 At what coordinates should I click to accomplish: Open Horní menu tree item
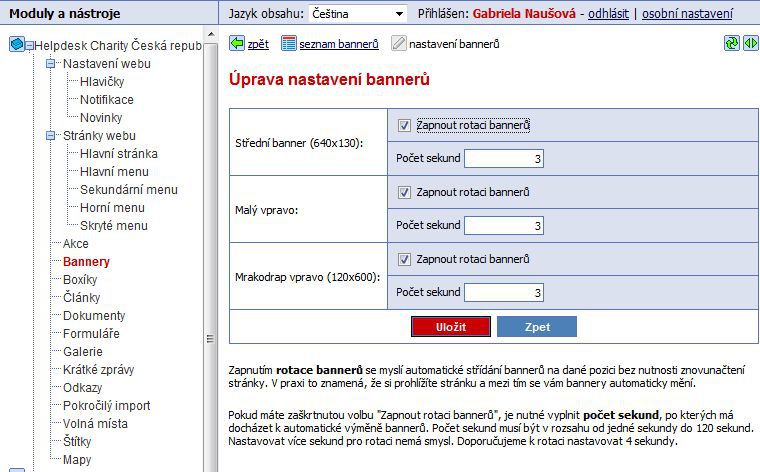(x=112, y=207)
